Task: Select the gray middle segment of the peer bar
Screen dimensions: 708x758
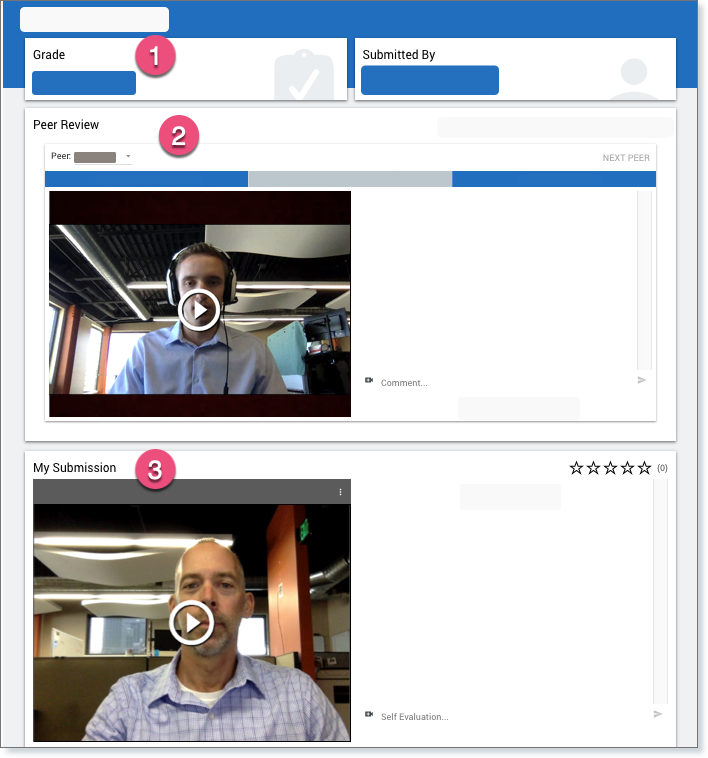Action: [350, 179]
